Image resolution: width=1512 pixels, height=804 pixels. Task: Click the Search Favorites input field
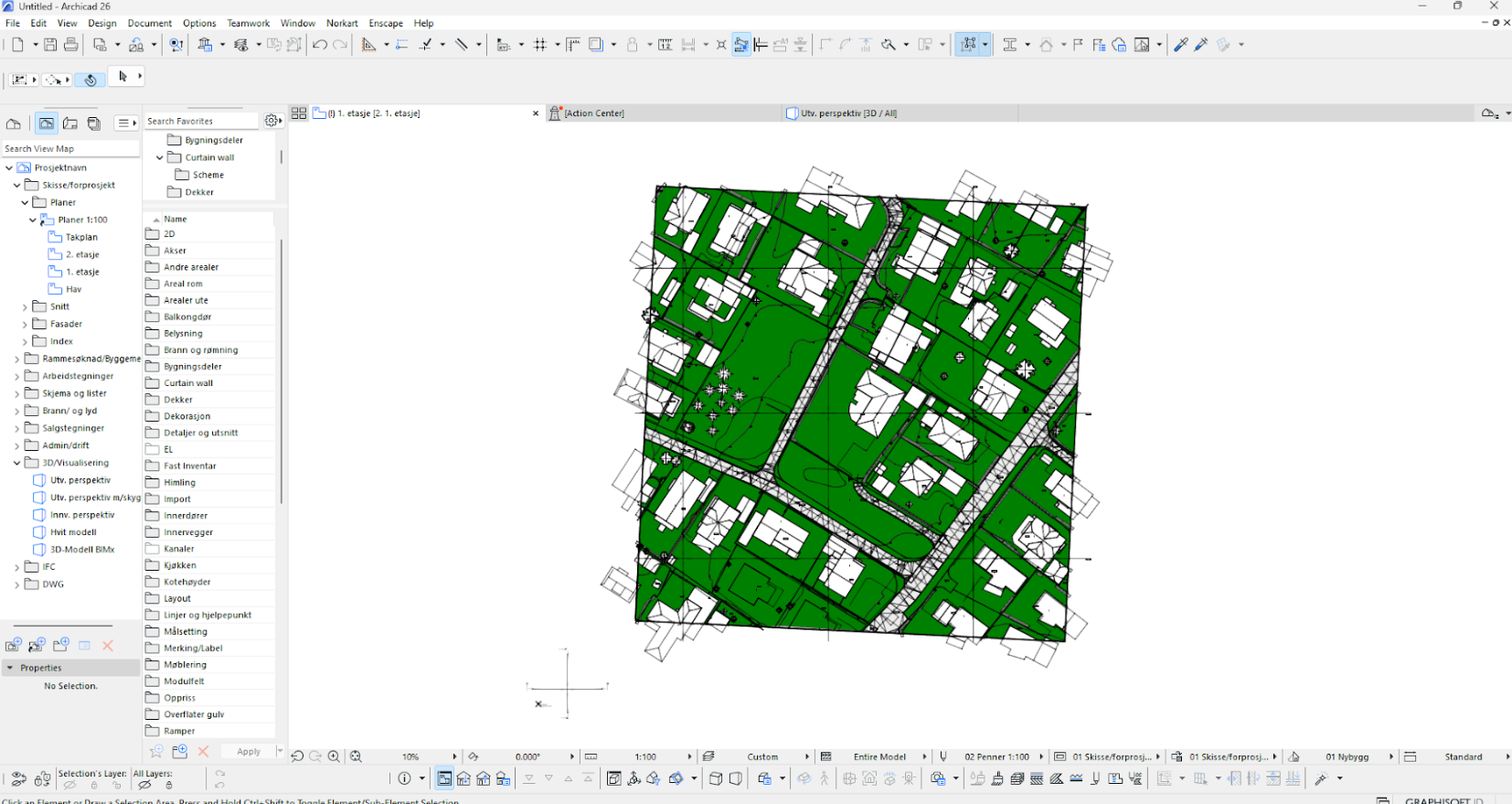coord(201,121)
